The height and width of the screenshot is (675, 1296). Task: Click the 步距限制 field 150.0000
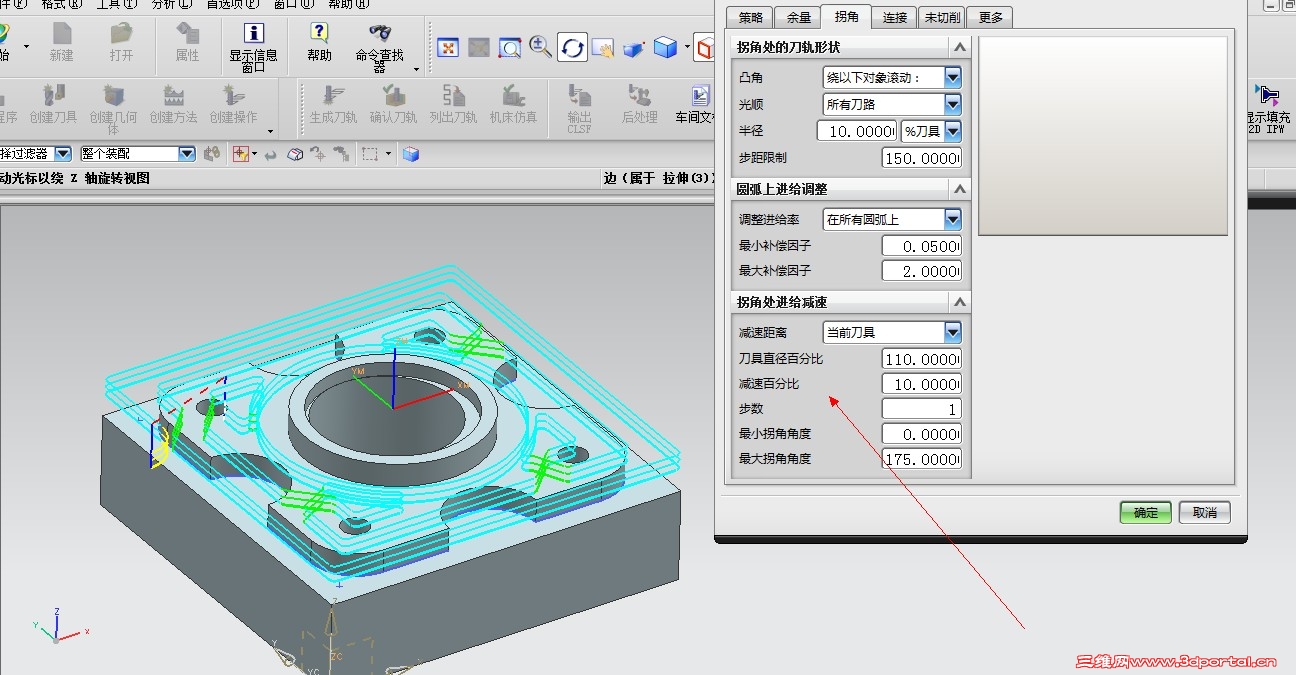922,158
